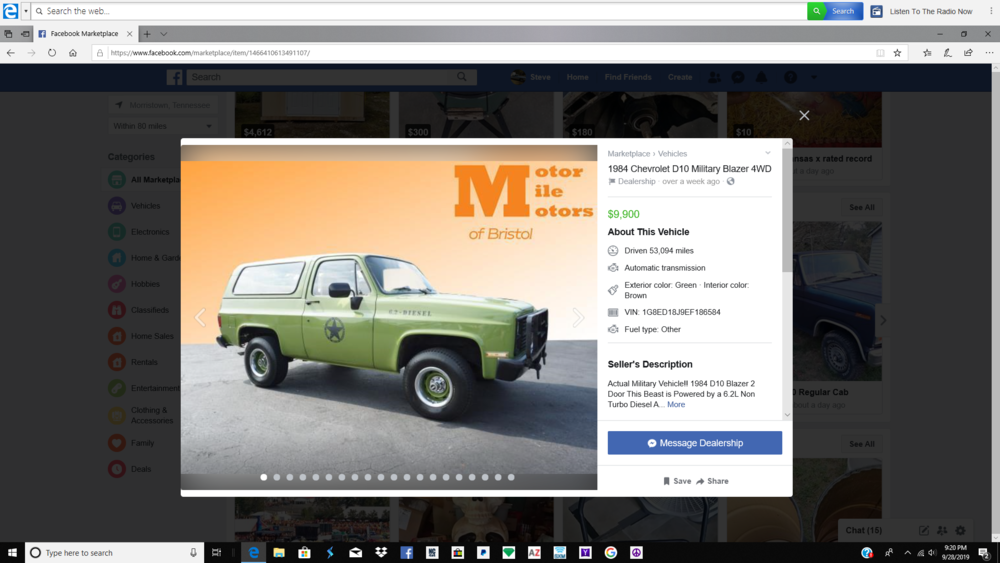Open chat settings gear icon
The width and height of the screenshot is (1000, 563).
960,530
